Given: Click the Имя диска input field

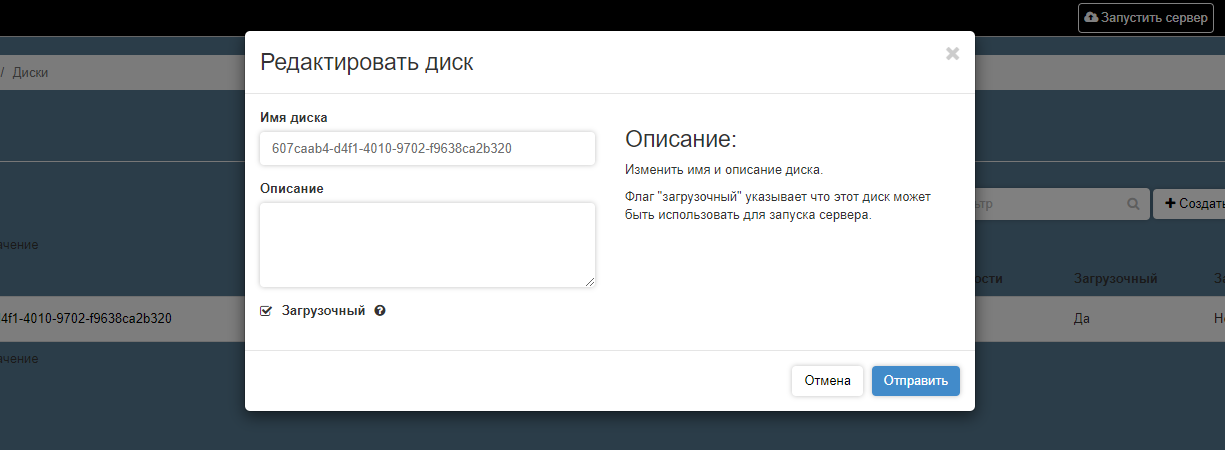Looking at the screenshot, I should (x=427, y=148).
